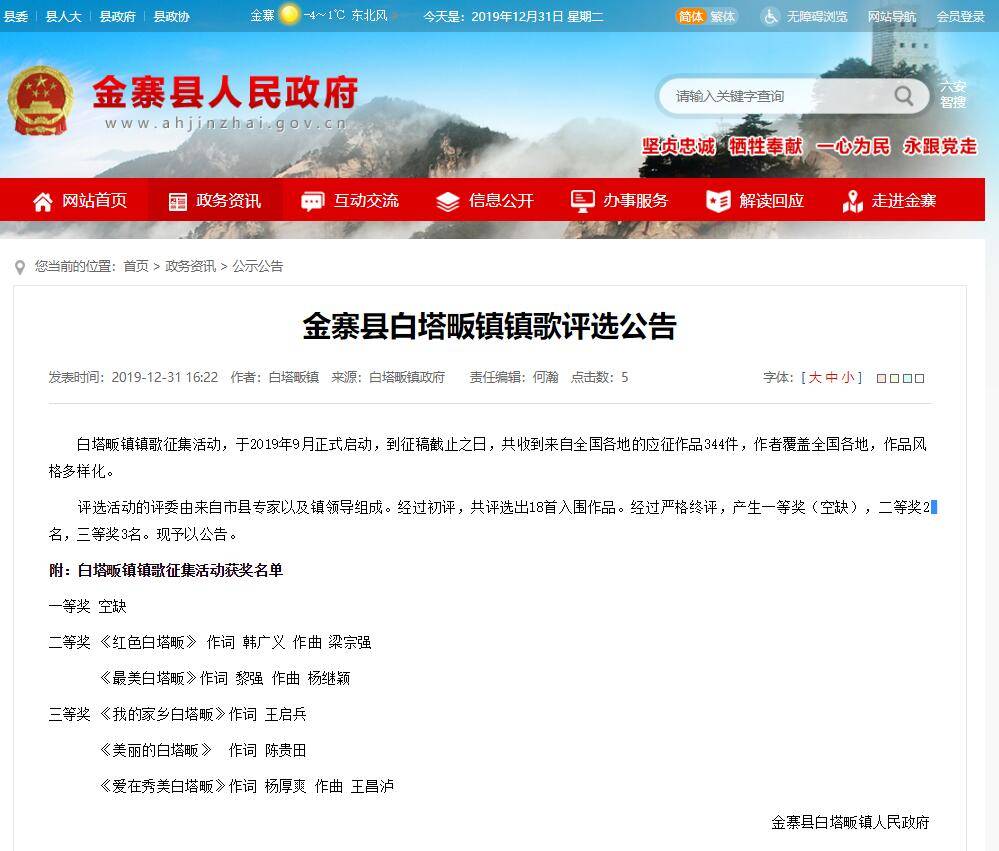Viewport: 999px width, 851px height.
Task: Click the magnifier search icon
Action: click(903, 96)
